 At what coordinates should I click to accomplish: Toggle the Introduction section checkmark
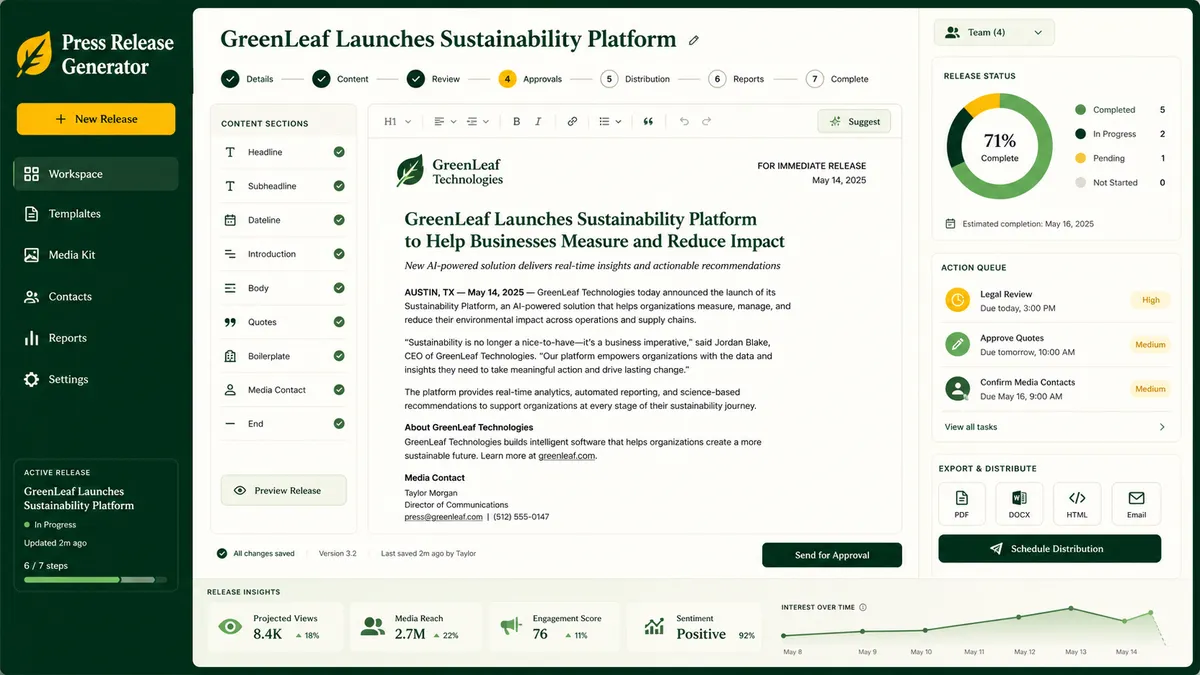[x=339, y=254]
